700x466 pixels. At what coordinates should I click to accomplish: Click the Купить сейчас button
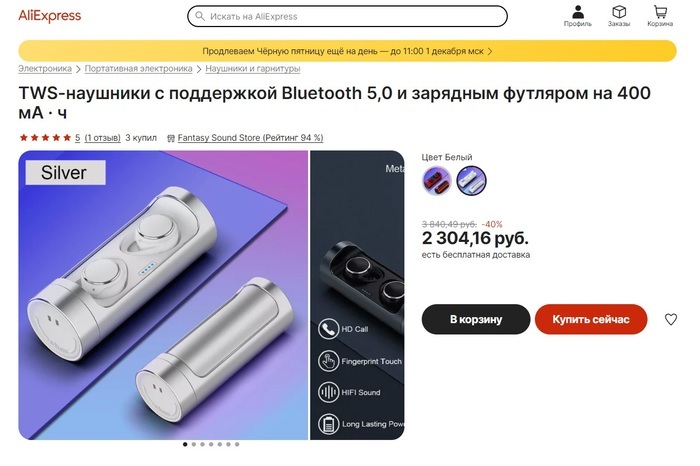coord(591,319)
